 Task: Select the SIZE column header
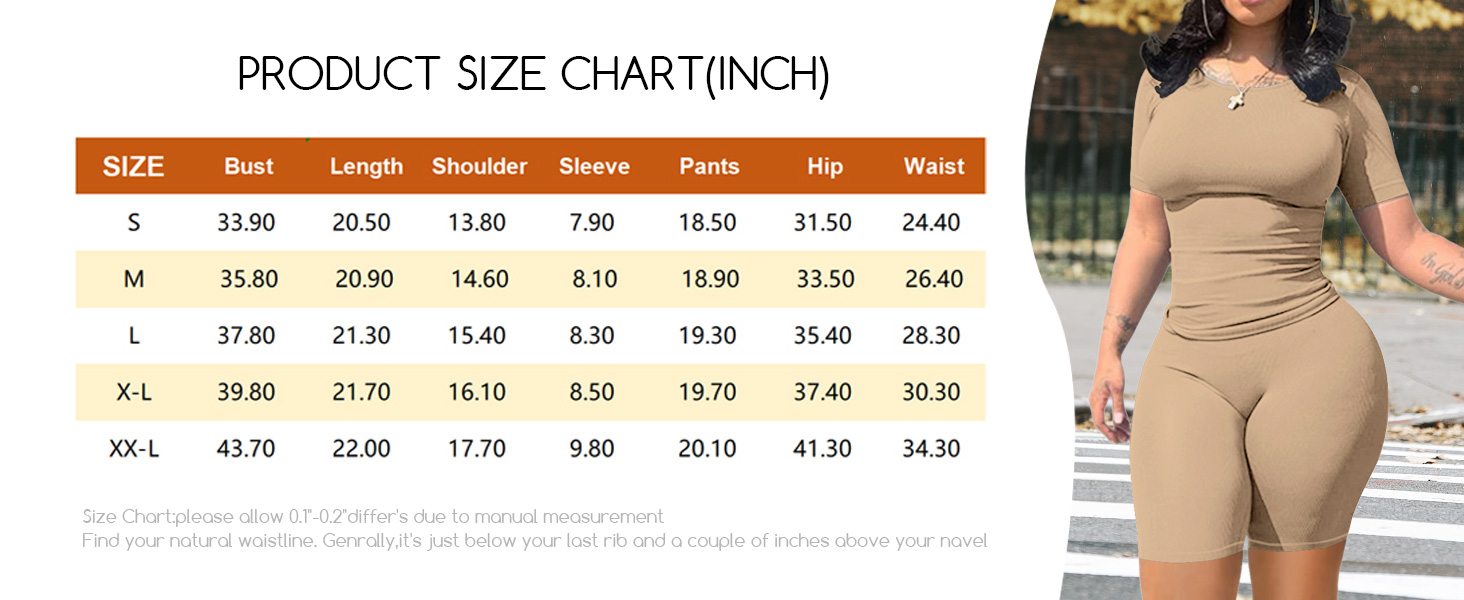[x=133, y=167]
